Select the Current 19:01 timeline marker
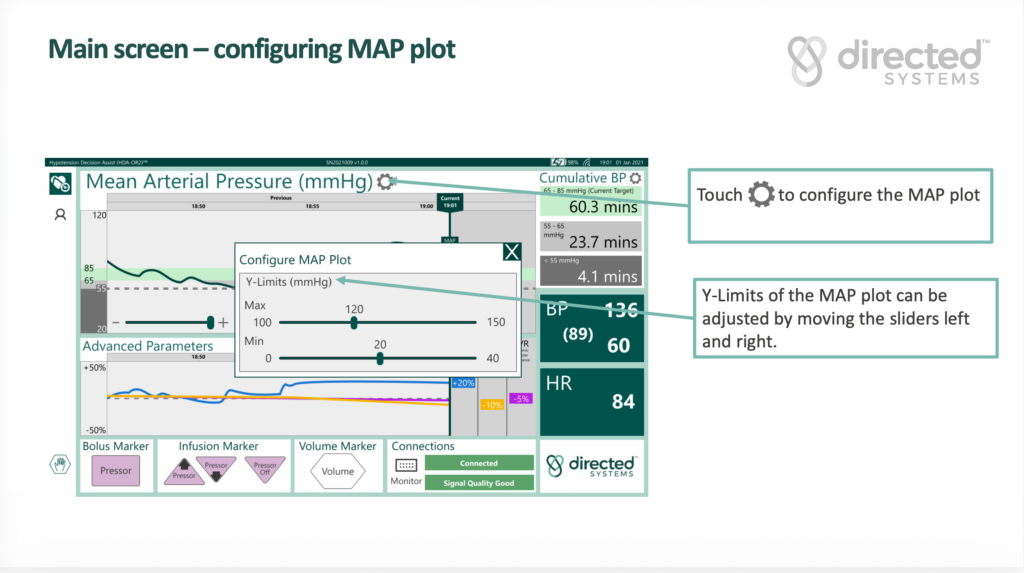 click(450, 202)
